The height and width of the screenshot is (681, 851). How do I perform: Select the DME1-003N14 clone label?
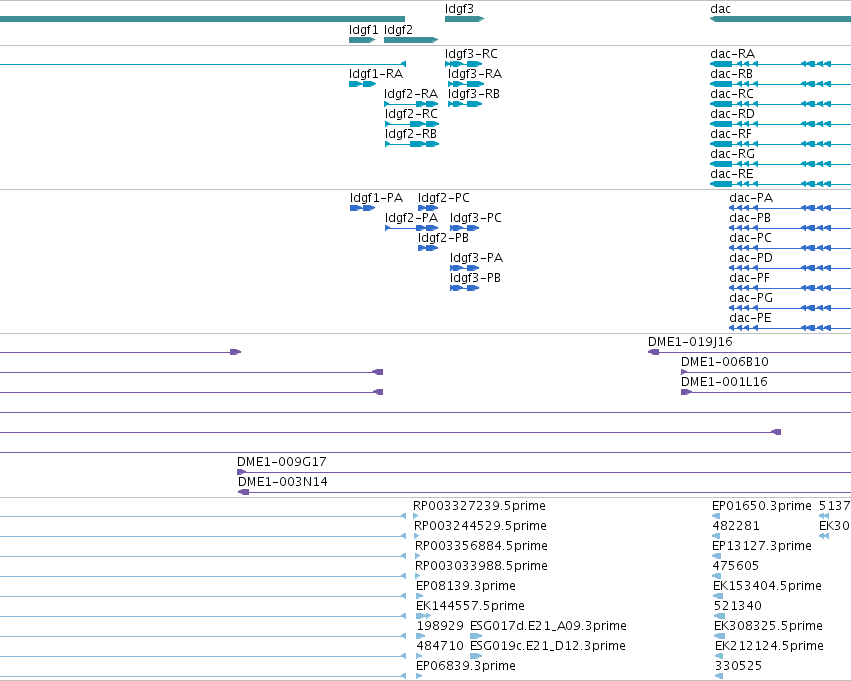pyautogui.click(x=282, y=482)
